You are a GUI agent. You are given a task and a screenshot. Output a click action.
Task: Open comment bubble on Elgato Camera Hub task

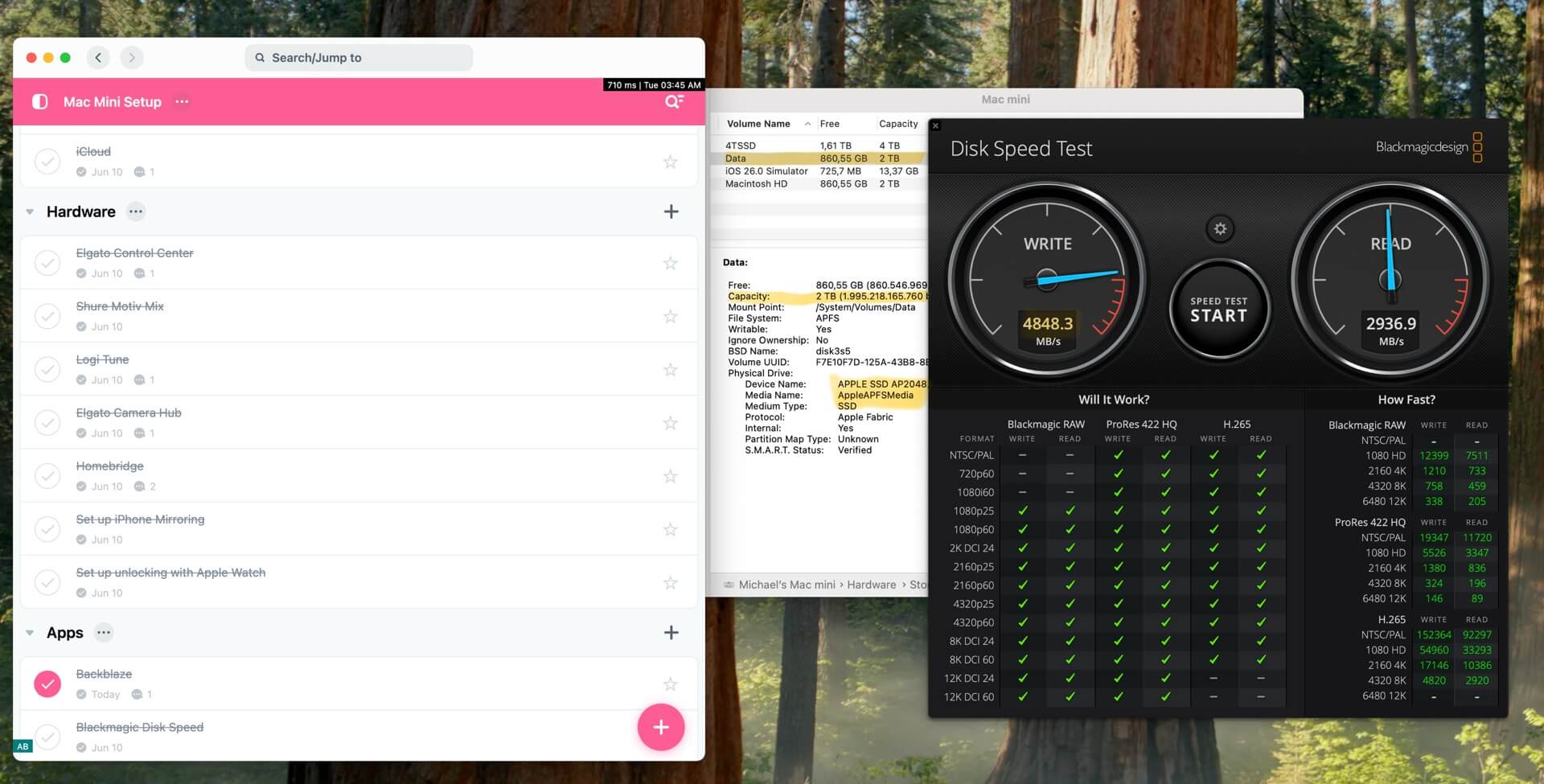click(x=140, y=433)
